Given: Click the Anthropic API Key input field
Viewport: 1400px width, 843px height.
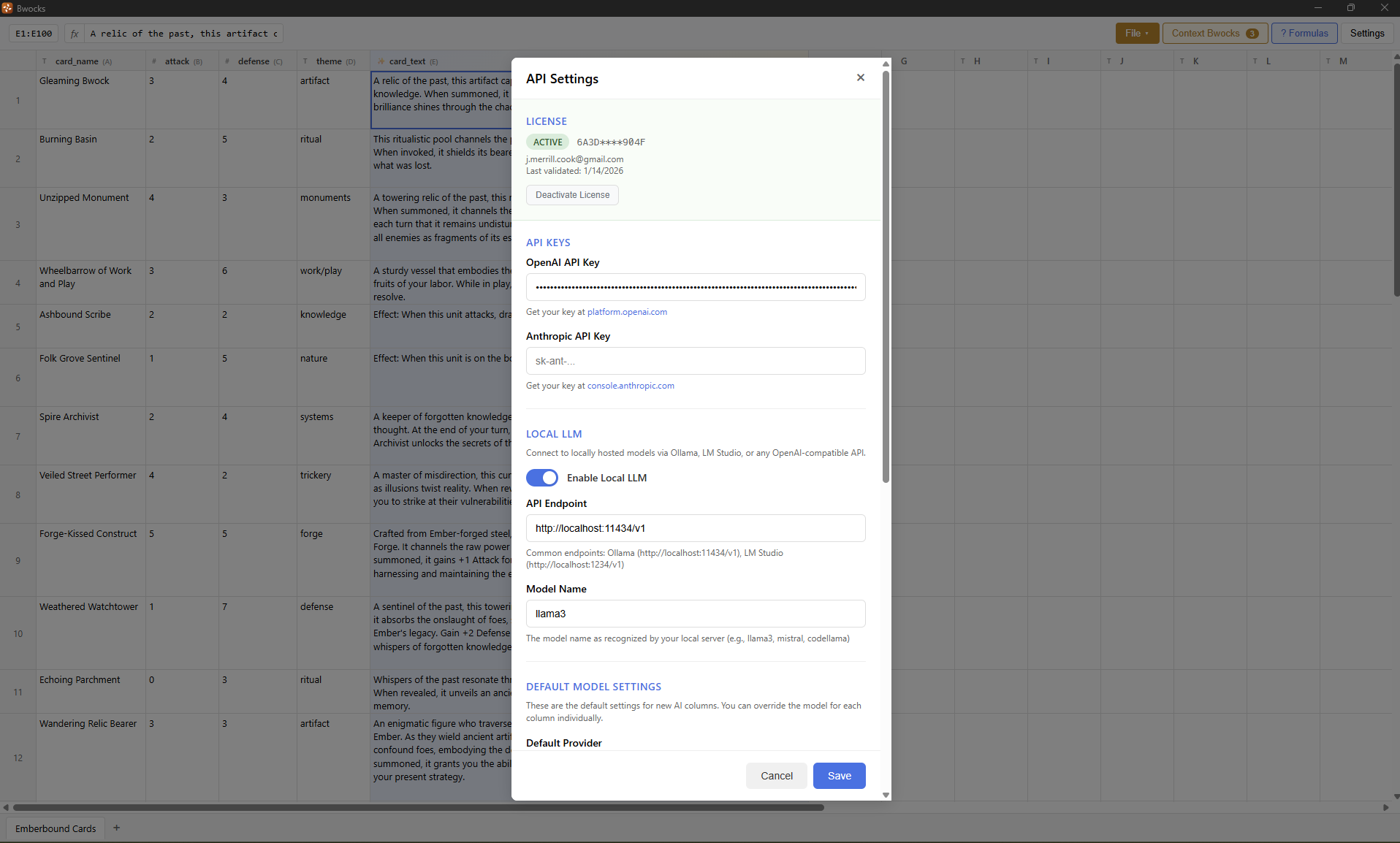Looking at the screenshot, I should (696, 361).
